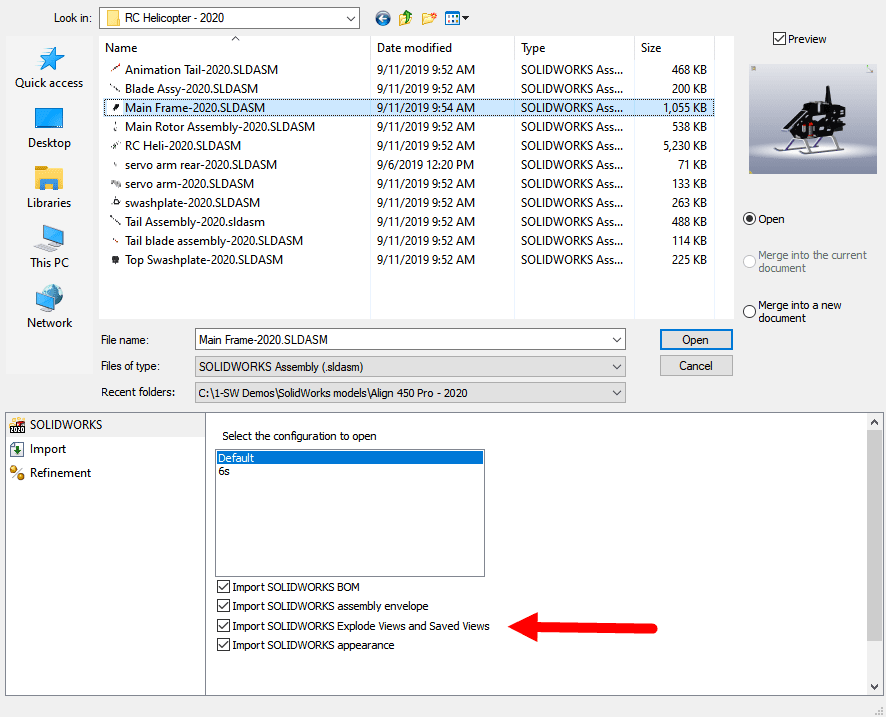Click the Open button

pos(696,340)
